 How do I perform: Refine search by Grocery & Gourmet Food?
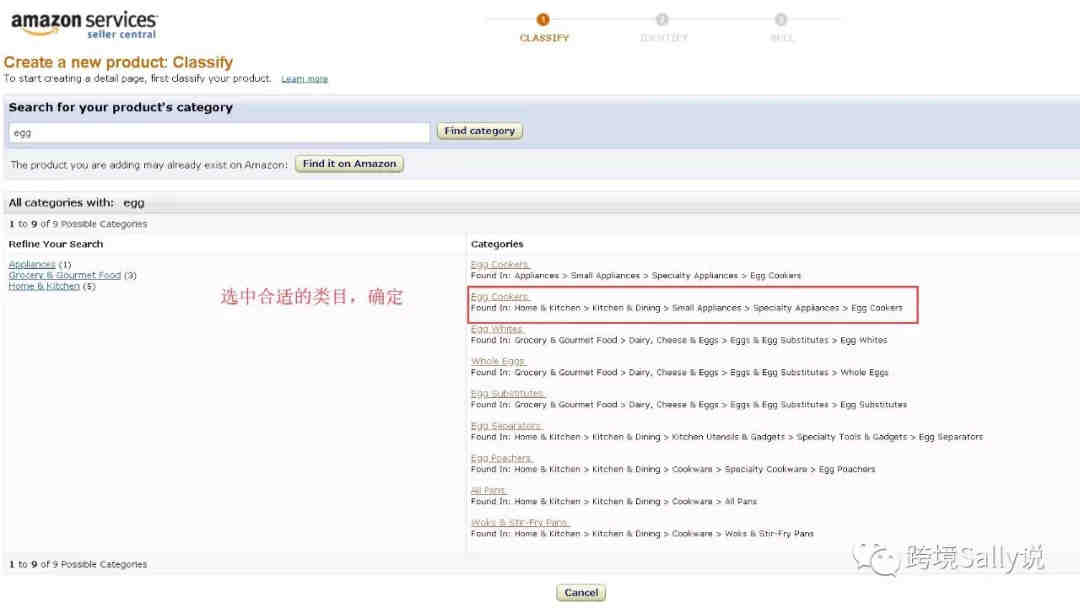tap(65, 275)
